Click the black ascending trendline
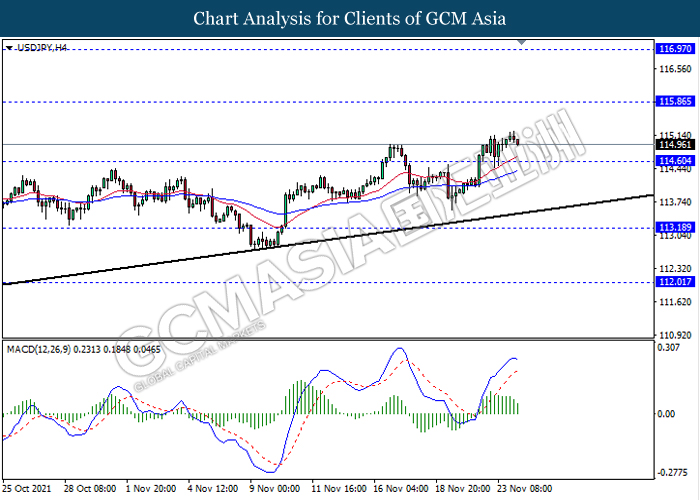Viewport: 700px width, 500px height. point(328,239)
